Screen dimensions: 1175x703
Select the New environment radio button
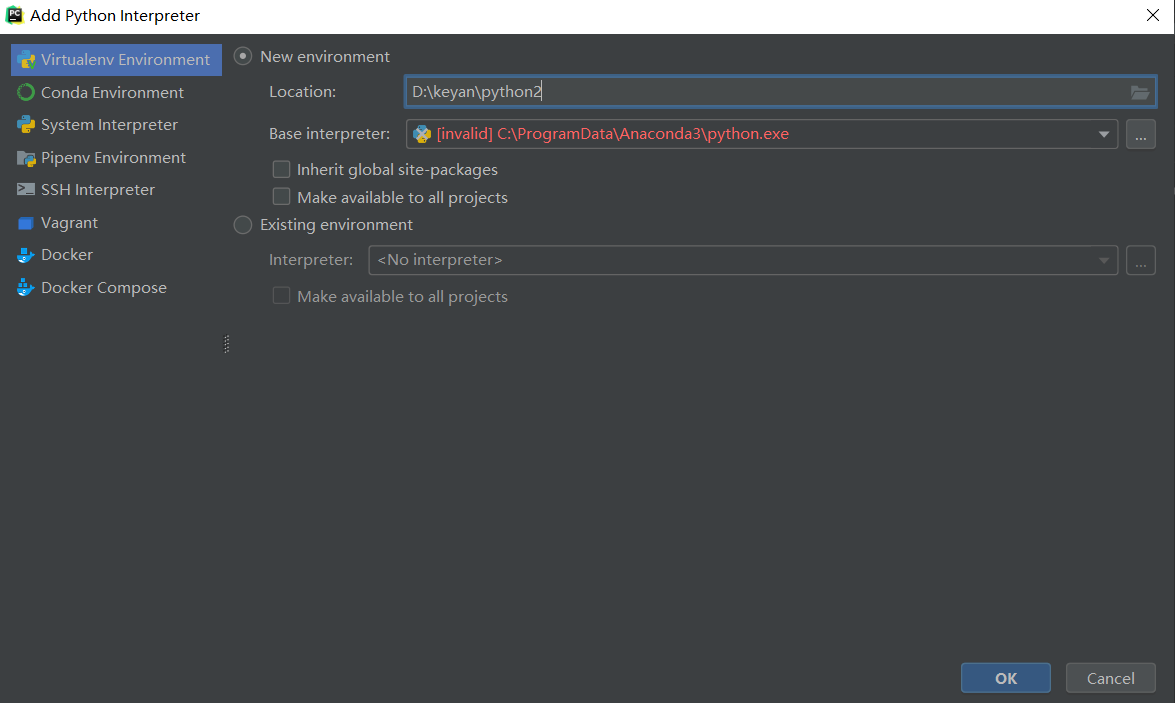click(243, 57)
